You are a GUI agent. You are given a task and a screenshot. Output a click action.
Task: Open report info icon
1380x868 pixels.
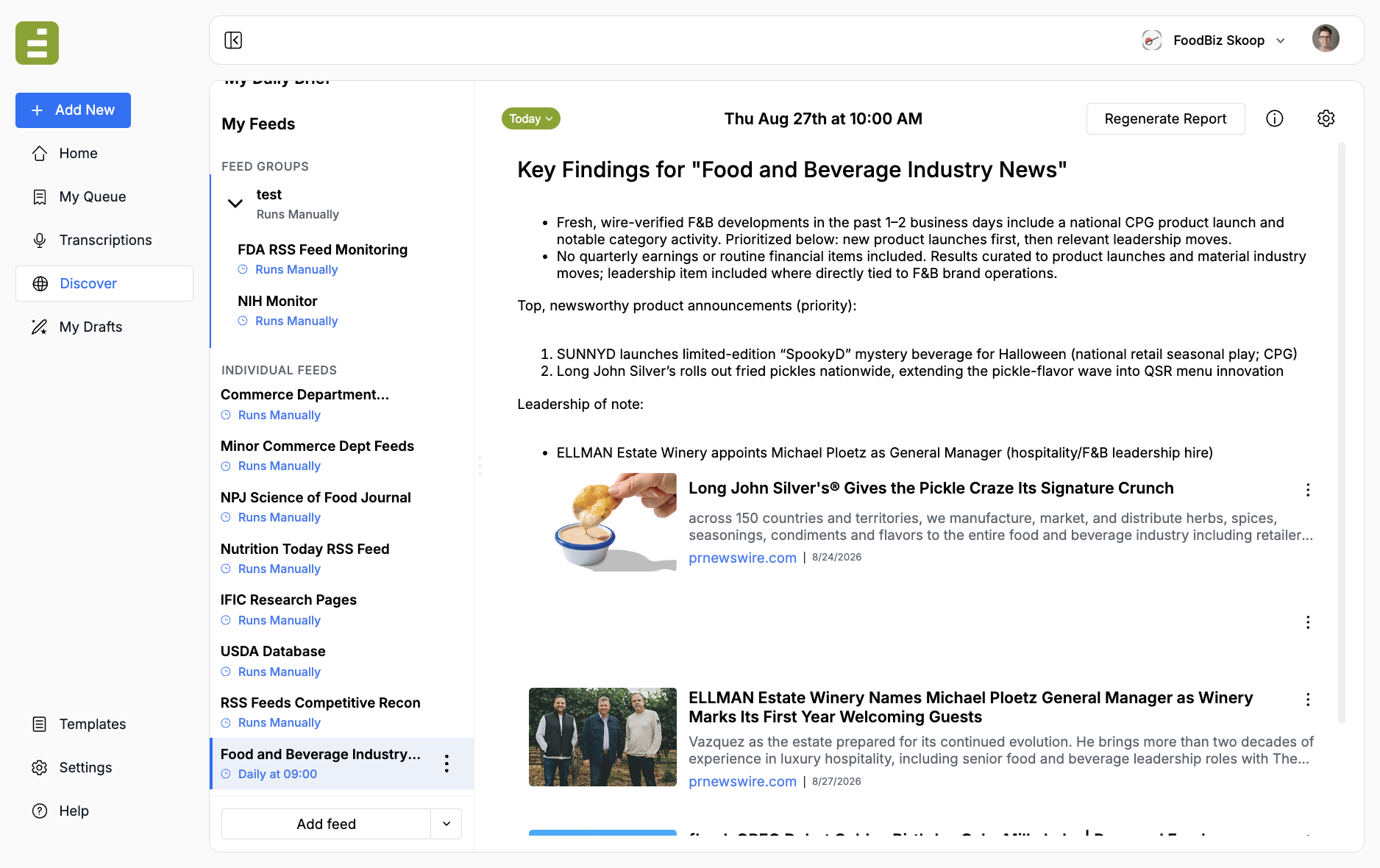click(1275, 118)
